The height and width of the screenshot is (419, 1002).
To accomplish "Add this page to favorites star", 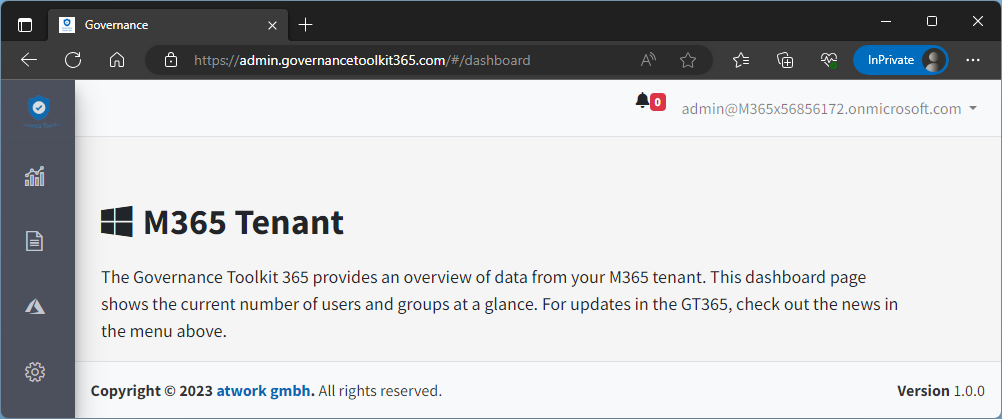I will coord(688,60).
